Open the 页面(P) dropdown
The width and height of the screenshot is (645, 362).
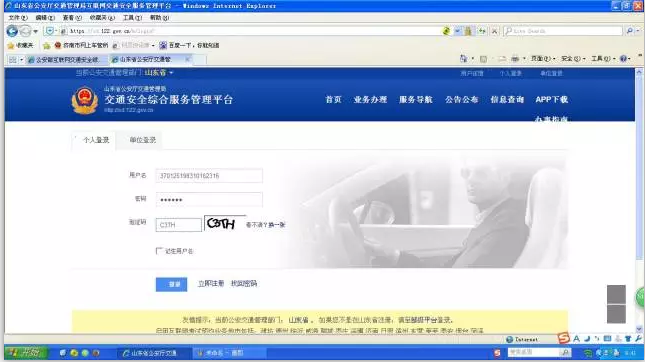[543, 59]
